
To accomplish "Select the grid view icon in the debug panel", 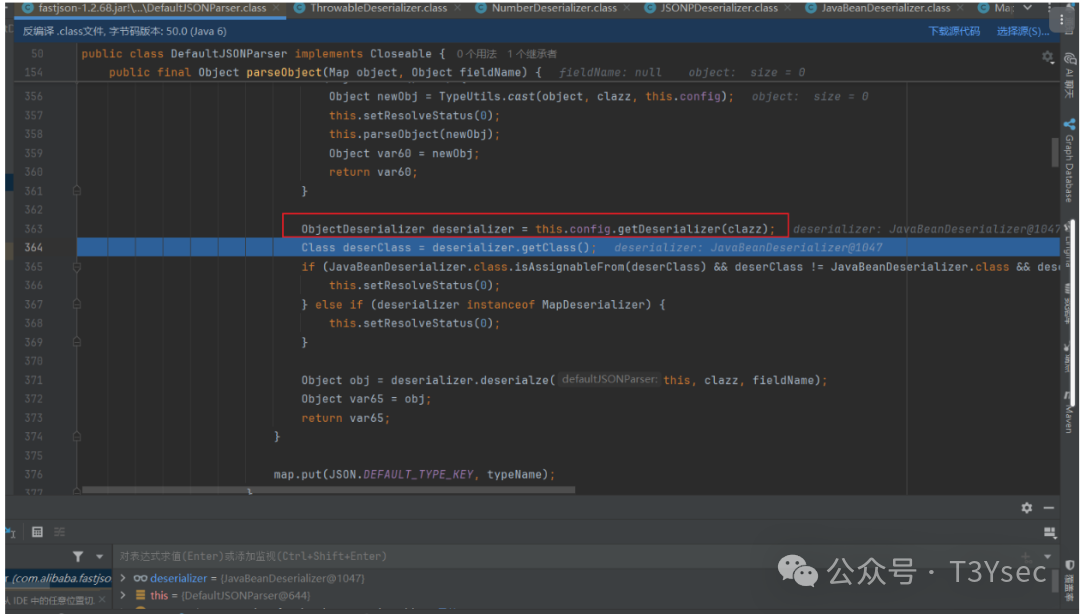I will click(x=37, y=531).
